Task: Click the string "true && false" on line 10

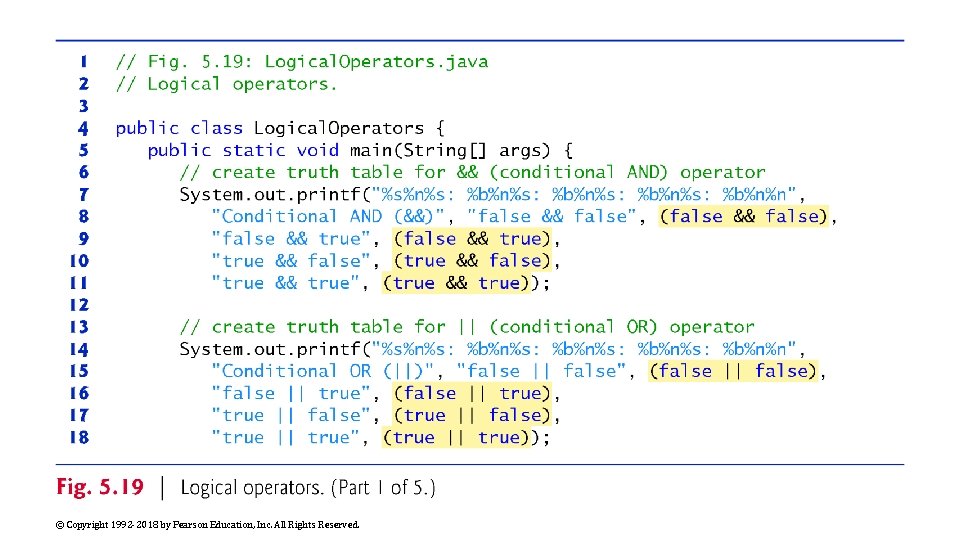Action: 291,261
